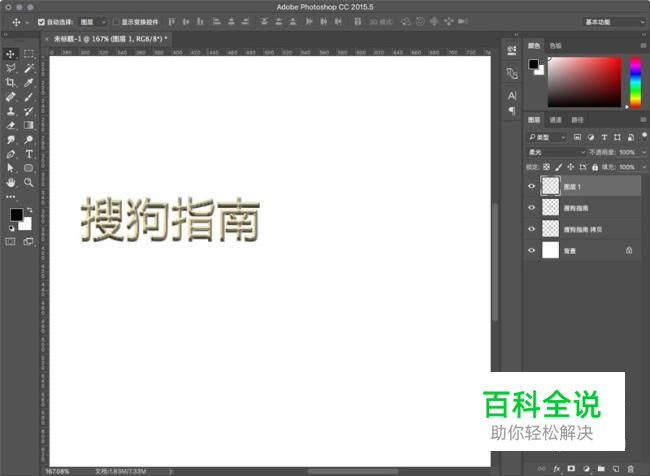
Task: Hide the 搜狗指南 layer eye icon
Action: tap(531, 207)
